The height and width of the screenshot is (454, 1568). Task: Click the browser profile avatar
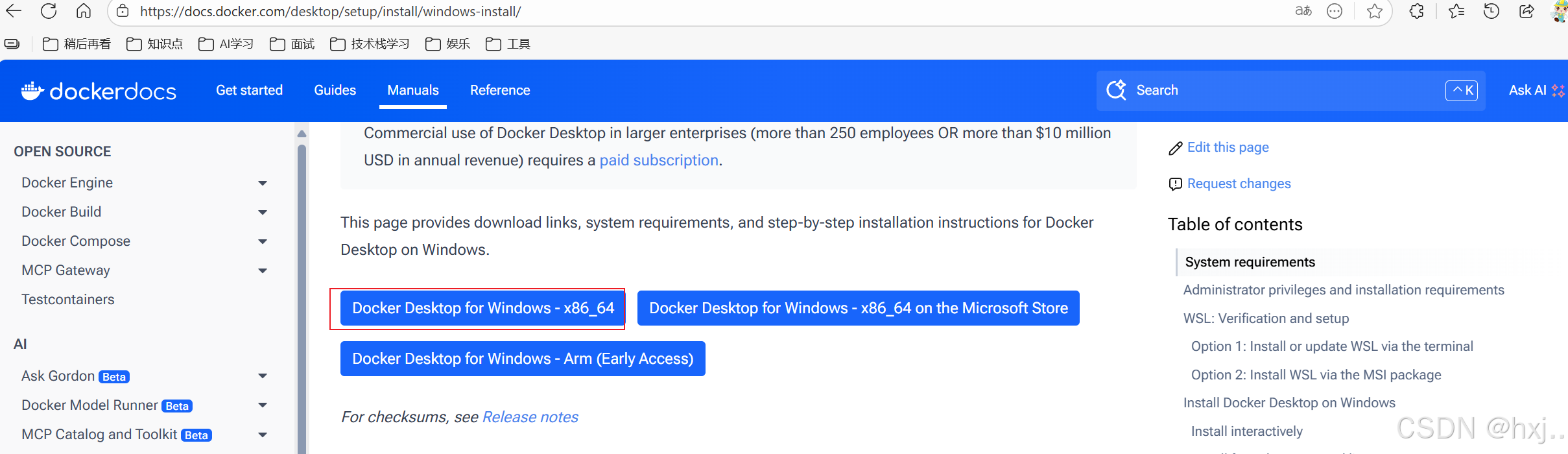[x=1560, y=11]
